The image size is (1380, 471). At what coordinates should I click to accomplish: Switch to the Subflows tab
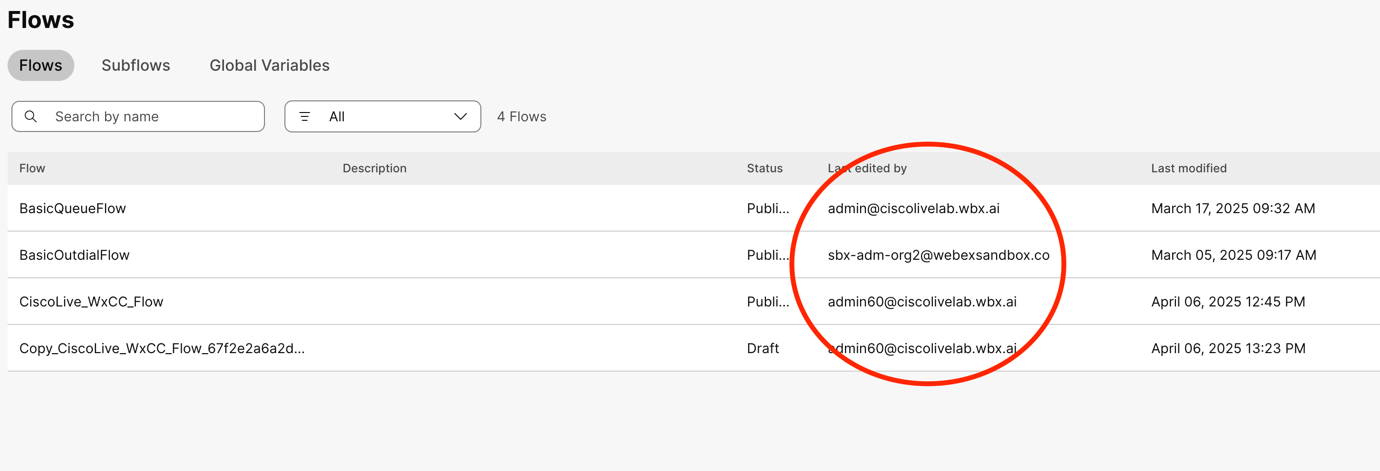135,65
